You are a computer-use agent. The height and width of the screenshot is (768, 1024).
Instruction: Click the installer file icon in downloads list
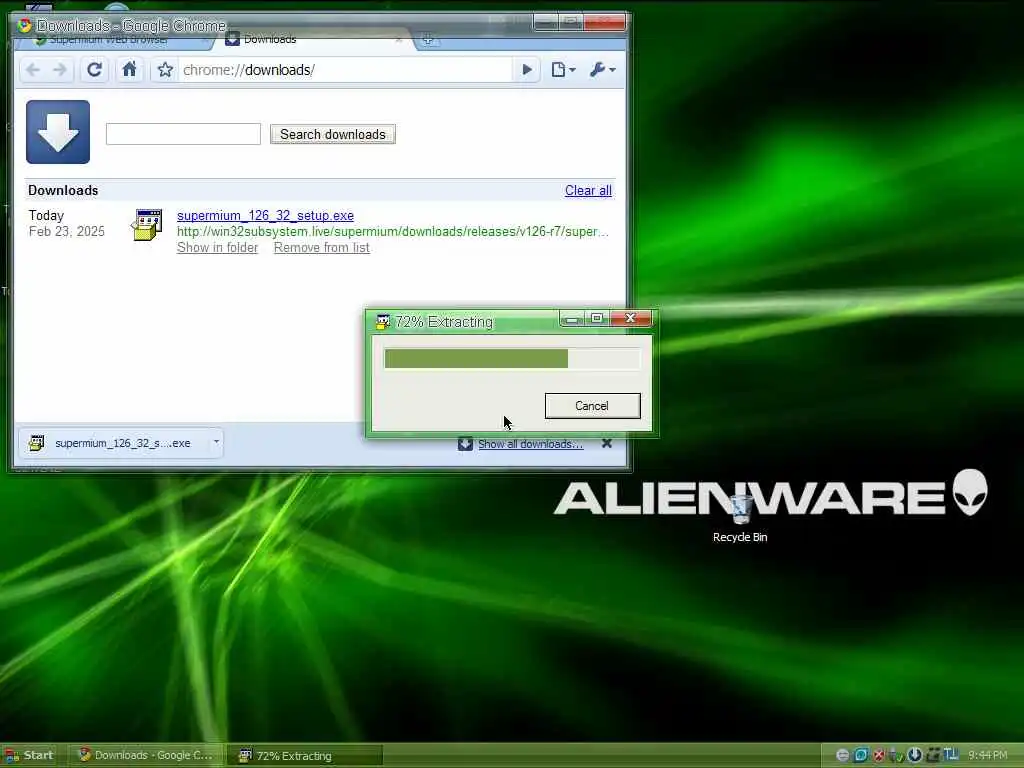coord(147,225)
